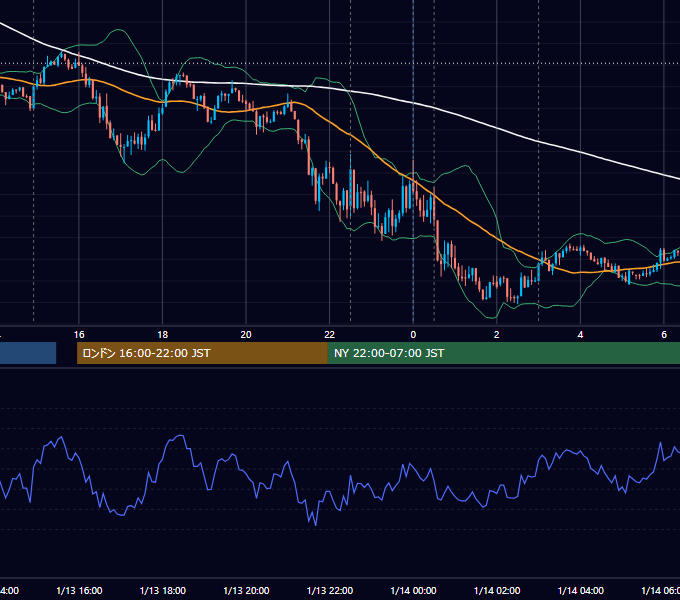Click the 1/13 18:00 date label
The image size is (680, 600).
coord(163,590)
